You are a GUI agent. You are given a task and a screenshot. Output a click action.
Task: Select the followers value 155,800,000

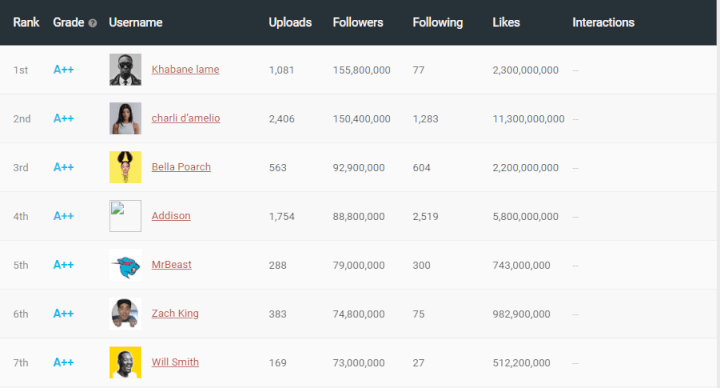[x=362, y=70]
